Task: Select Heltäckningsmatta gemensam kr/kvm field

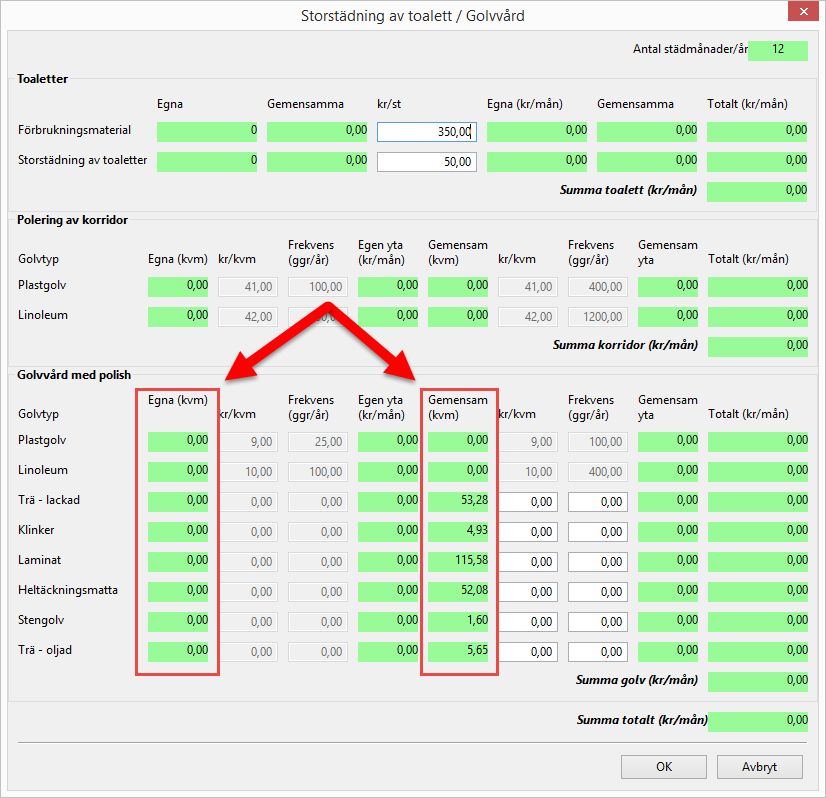Action: pyautogui.click(x=527, y=591)
